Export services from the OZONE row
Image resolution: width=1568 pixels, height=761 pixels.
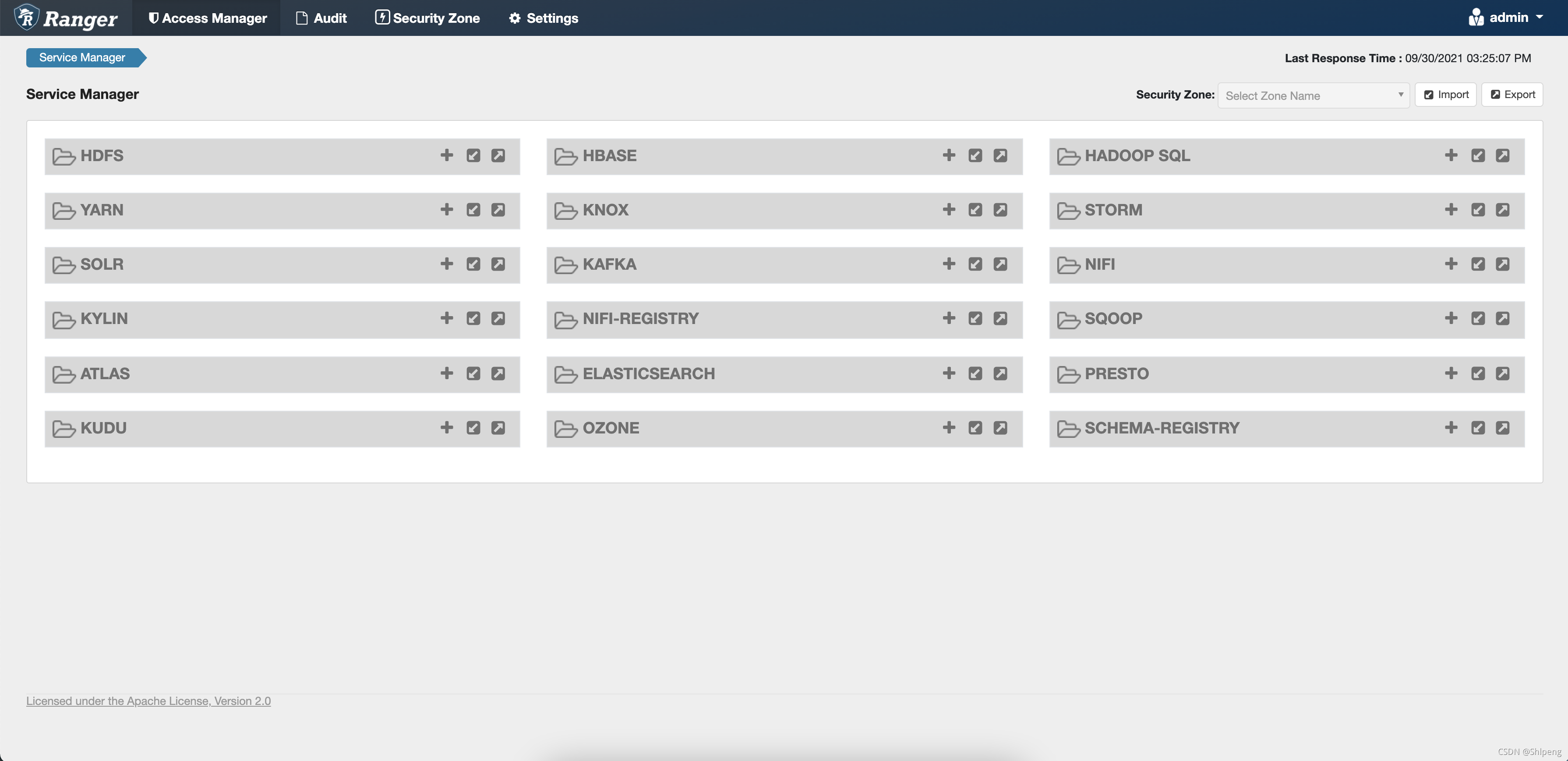tap(1000, 428)
